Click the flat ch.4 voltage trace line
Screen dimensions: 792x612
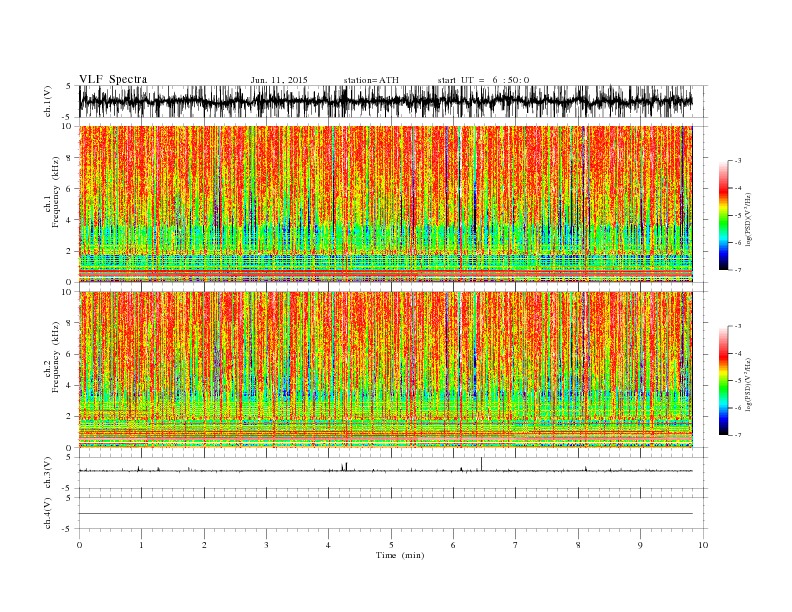(385, 514)
